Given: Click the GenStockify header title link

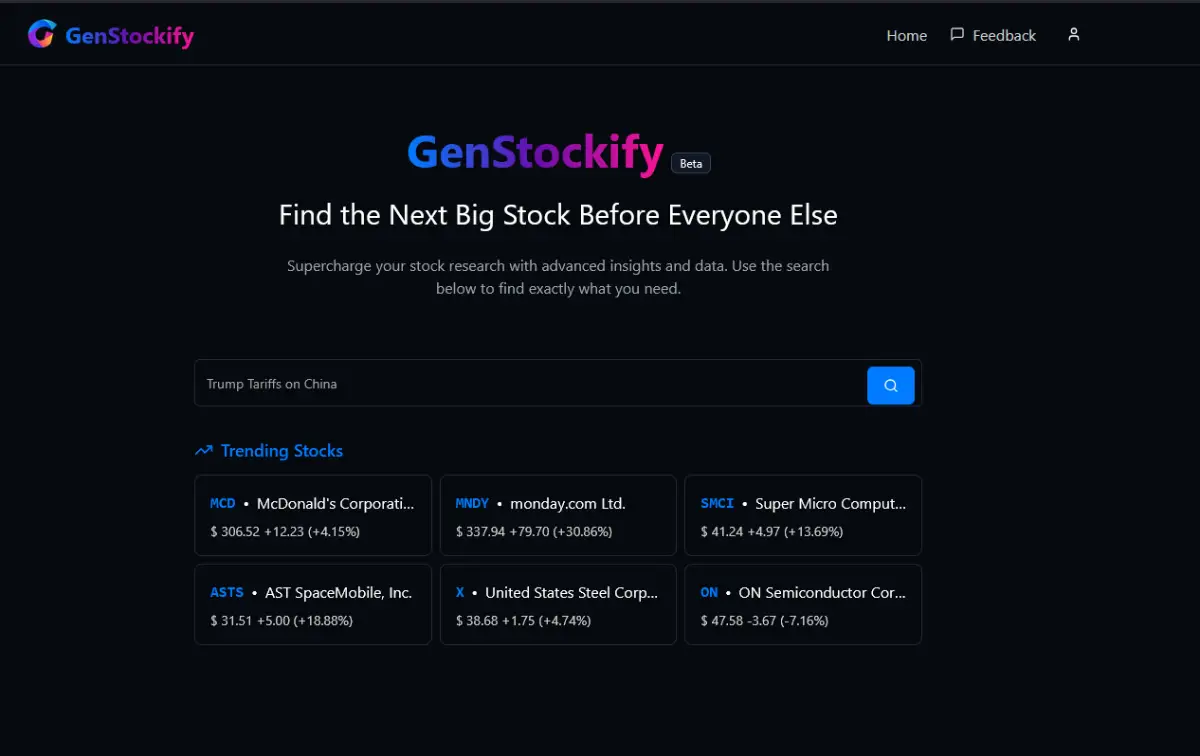Looking at the screenshot, I should 534,154.
